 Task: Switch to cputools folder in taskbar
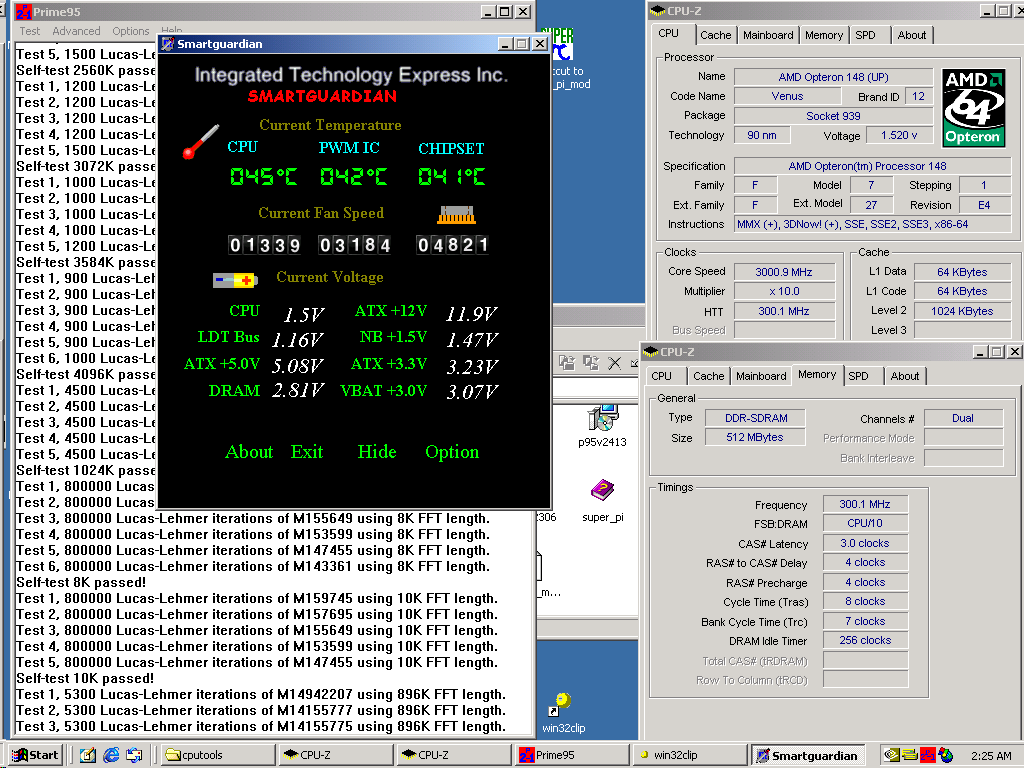219,755
